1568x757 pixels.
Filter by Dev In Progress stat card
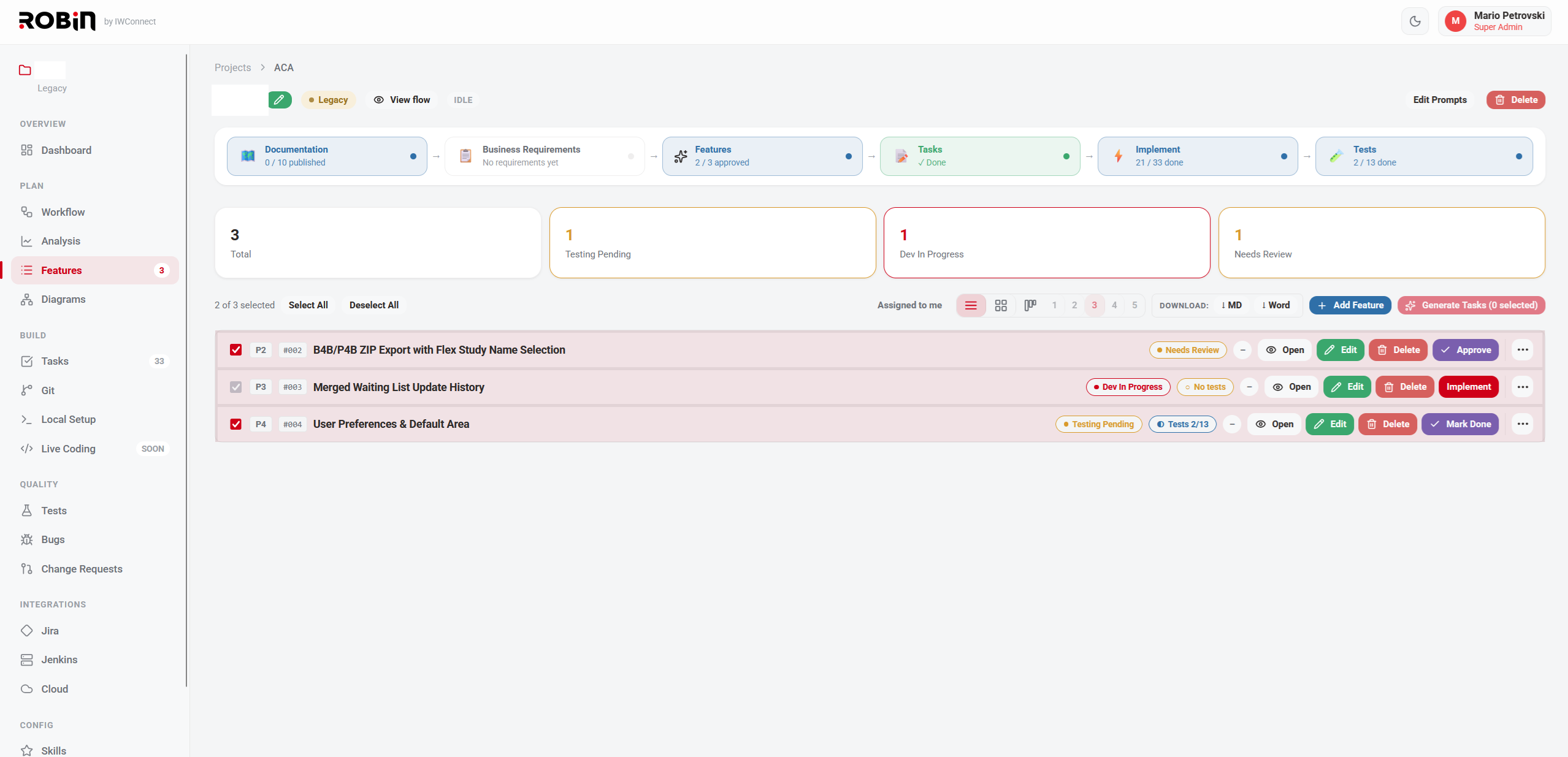(x=1047, y=243)
